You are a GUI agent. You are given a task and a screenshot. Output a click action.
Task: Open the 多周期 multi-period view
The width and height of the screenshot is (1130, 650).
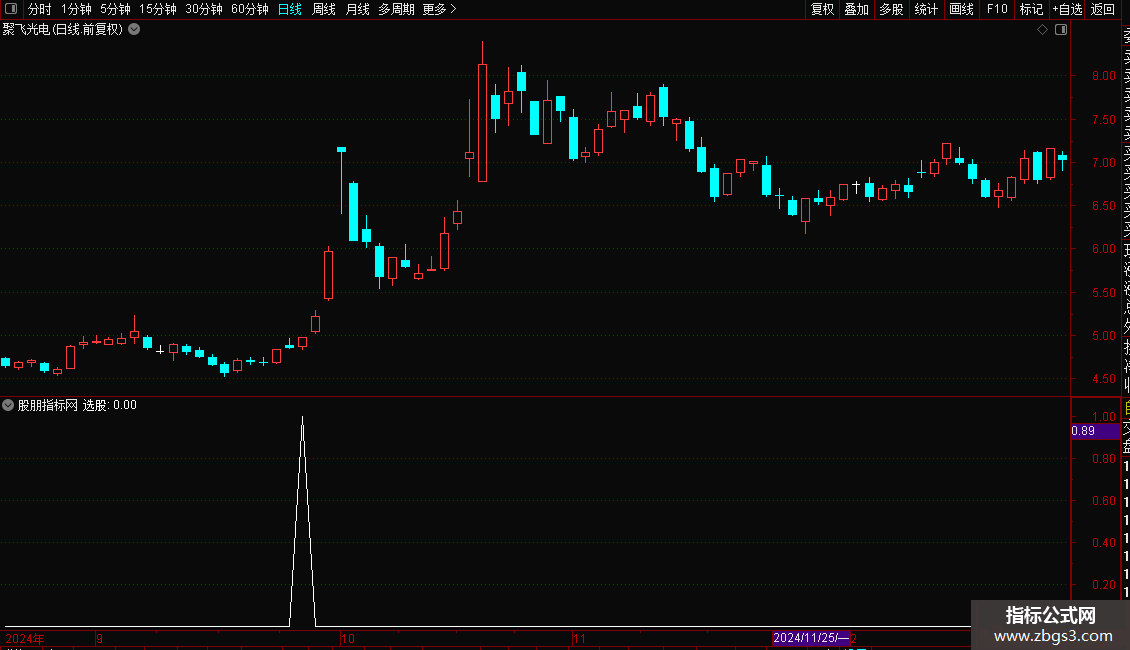point(396,9)
